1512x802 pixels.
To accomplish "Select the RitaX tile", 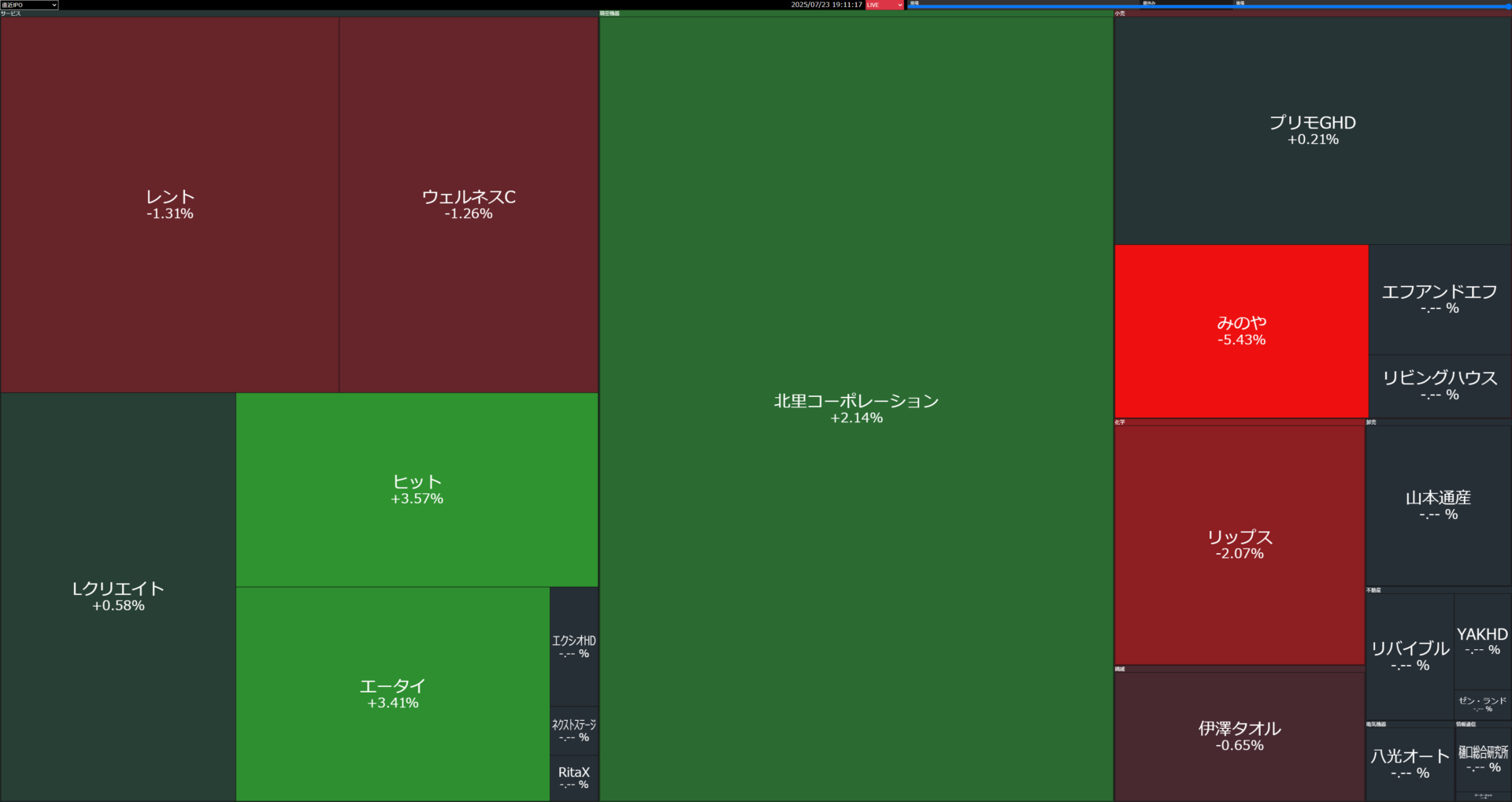I will (574, 778).
